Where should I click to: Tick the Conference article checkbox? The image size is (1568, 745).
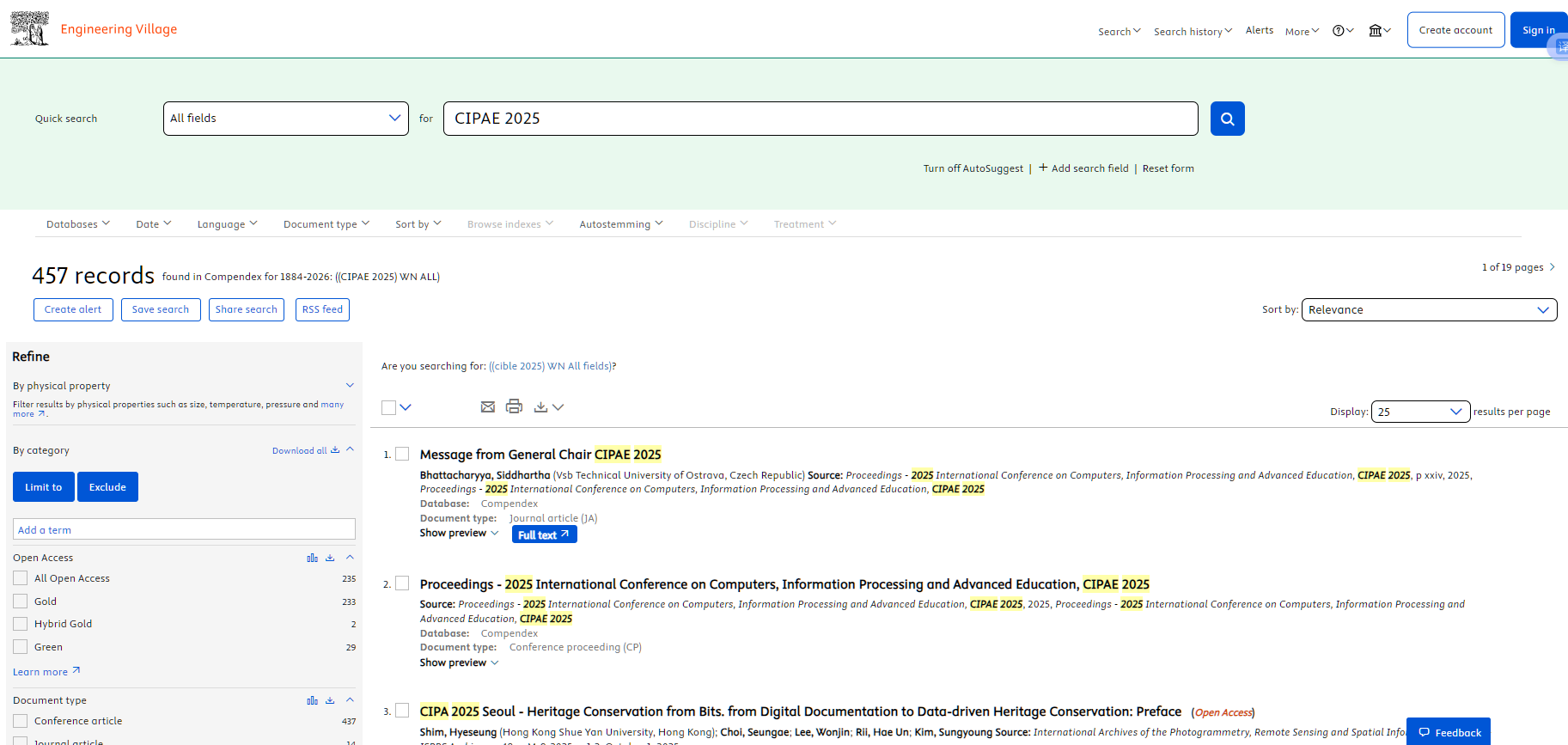21,721
